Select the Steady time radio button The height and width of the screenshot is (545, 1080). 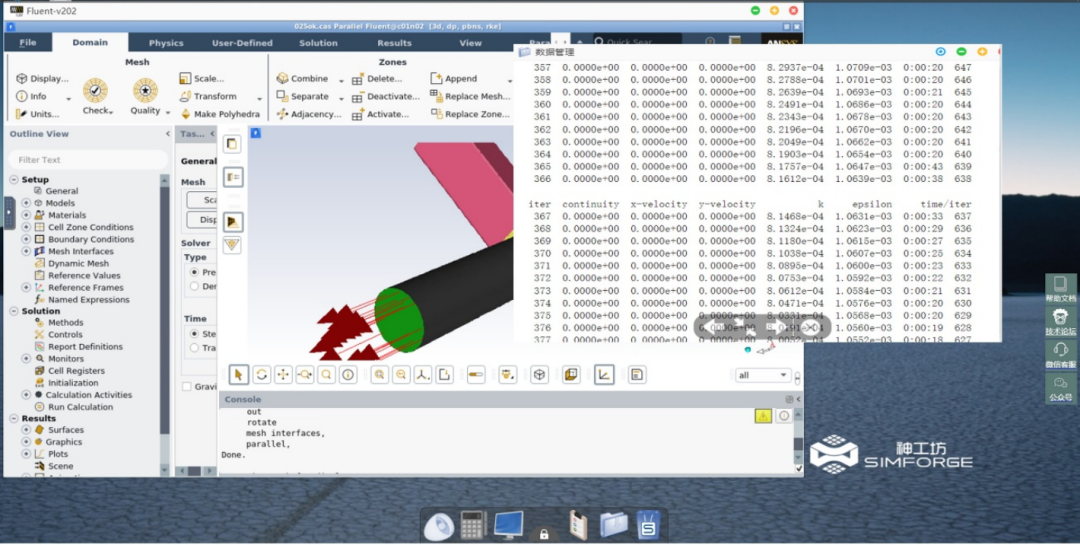194,333
